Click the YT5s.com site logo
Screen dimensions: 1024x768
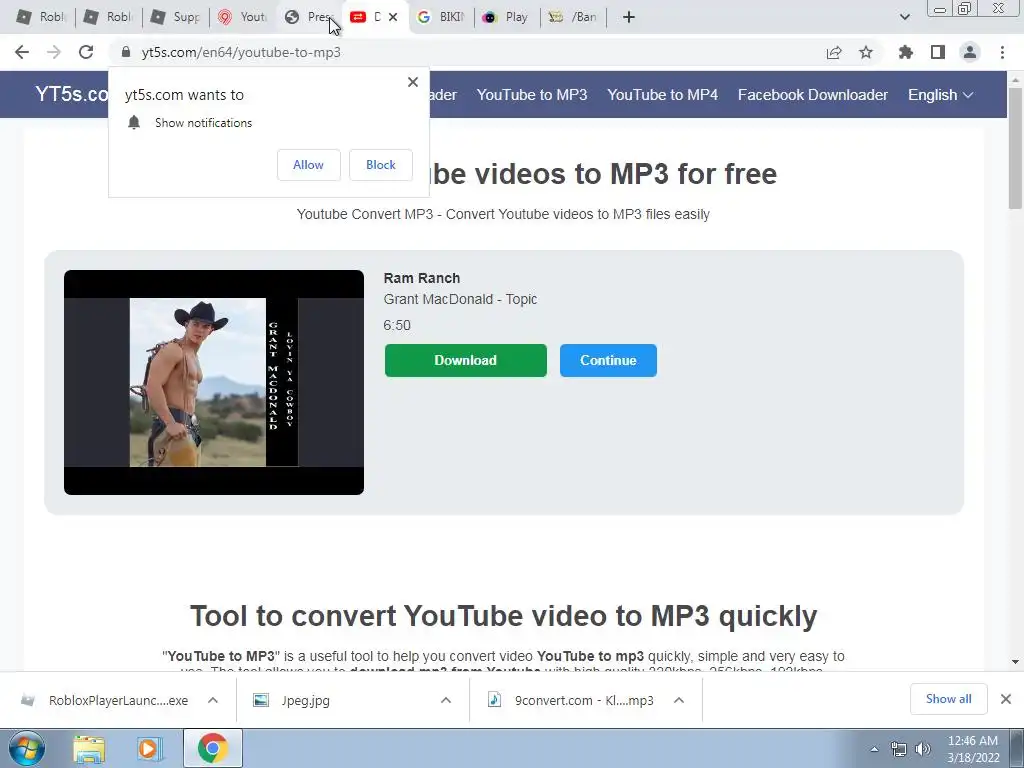72,94
